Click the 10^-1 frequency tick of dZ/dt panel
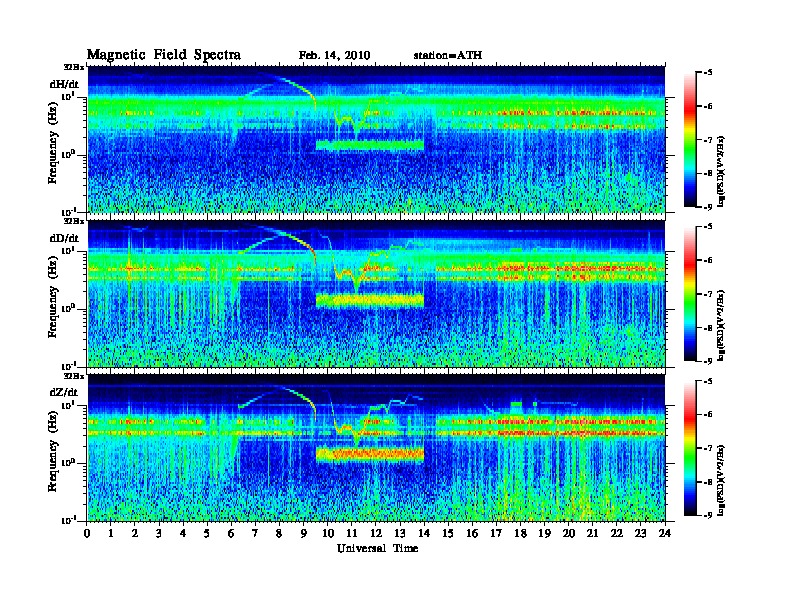Viewport: 792px width, 612px height. pos(68,520)
